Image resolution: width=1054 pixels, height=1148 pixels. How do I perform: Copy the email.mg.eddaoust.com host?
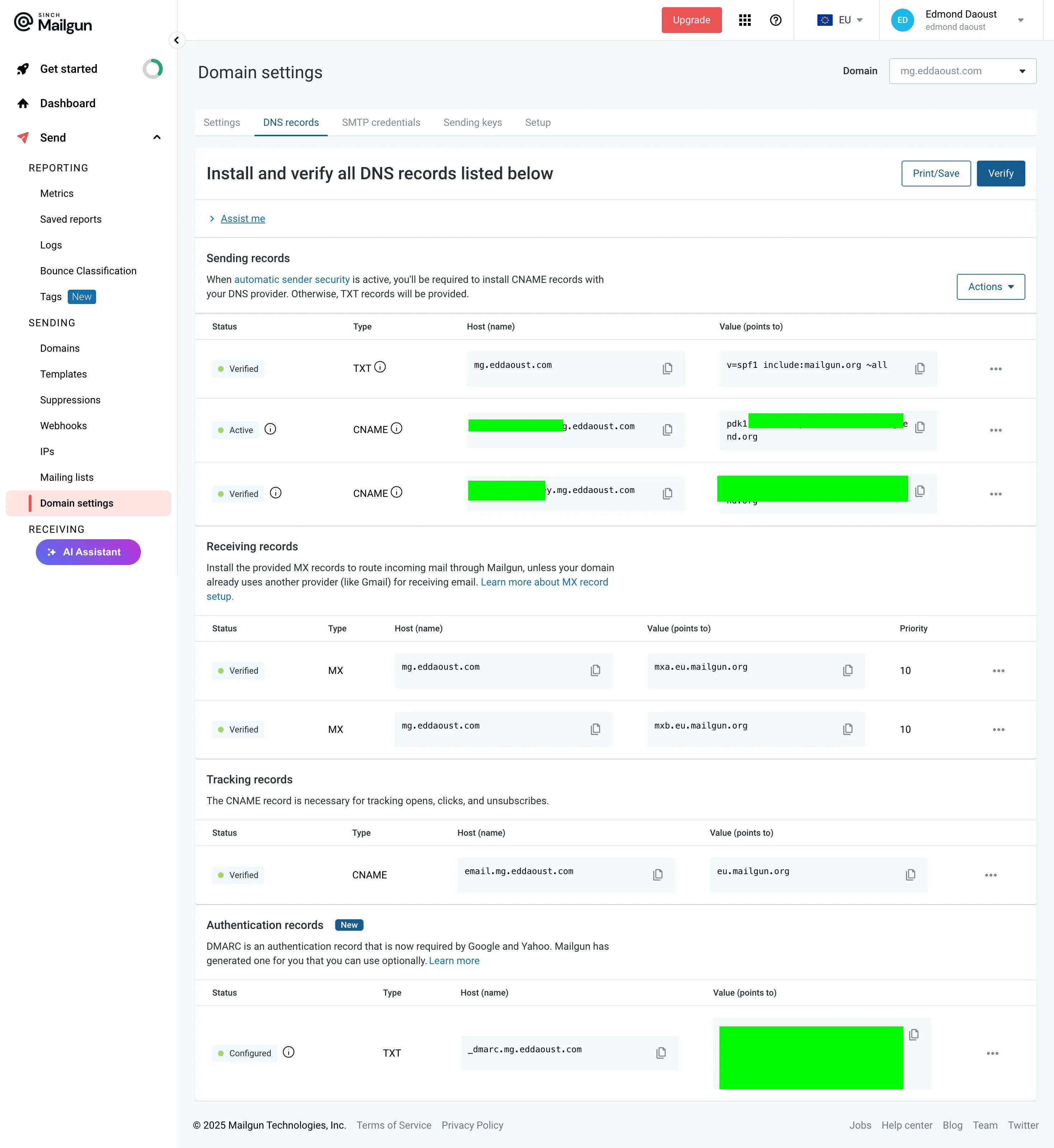(657, 874)
